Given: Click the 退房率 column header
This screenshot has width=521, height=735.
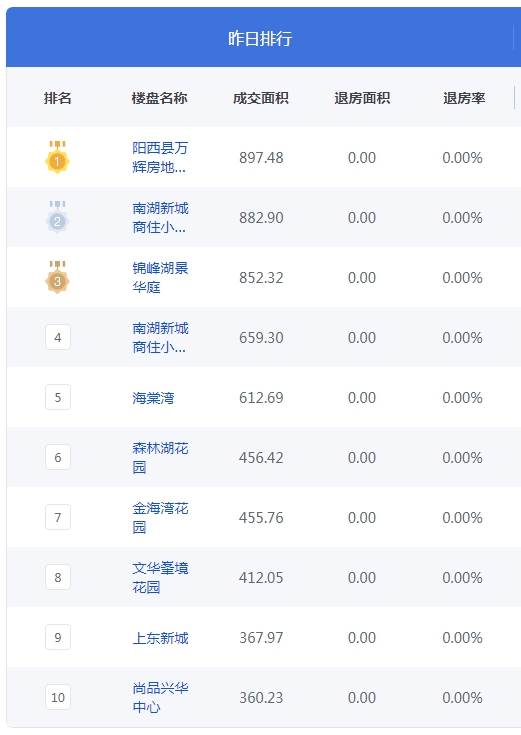Looking at the screenshot, I should pyautogui.click(x=464, y=98).
